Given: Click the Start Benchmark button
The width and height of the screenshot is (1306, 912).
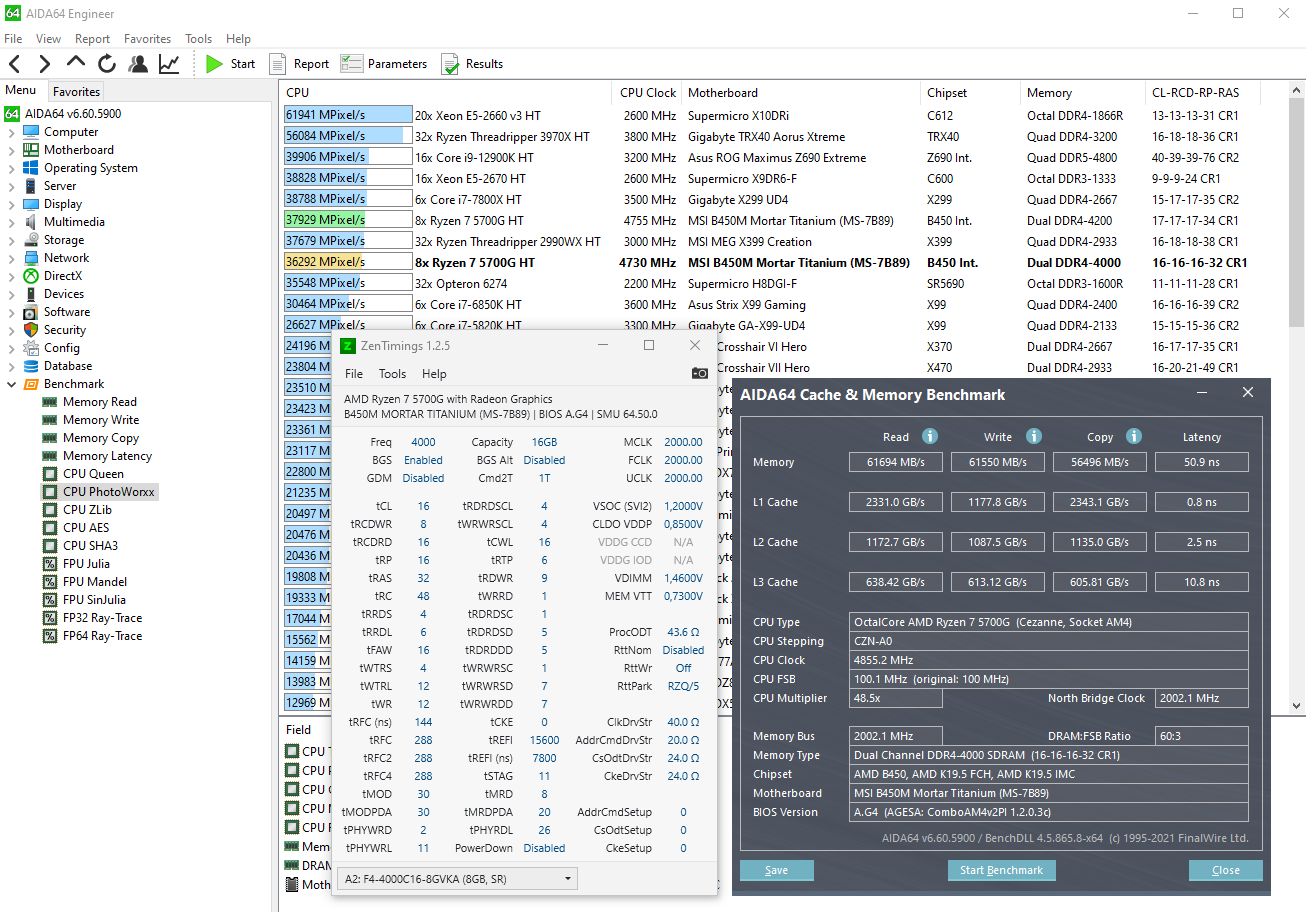Looking at the screenshot, I should click(x=1001, y=870).
